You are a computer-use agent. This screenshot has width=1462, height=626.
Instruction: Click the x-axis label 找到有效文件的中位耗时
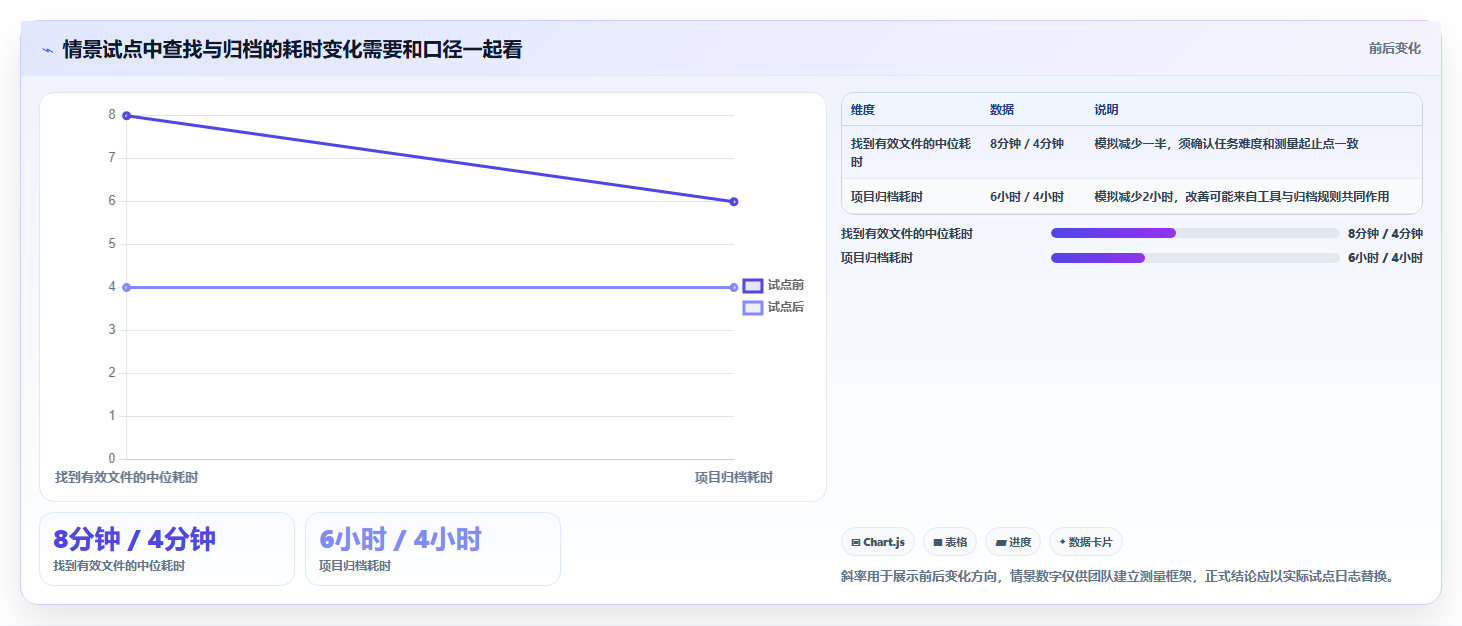coord(127,478)
